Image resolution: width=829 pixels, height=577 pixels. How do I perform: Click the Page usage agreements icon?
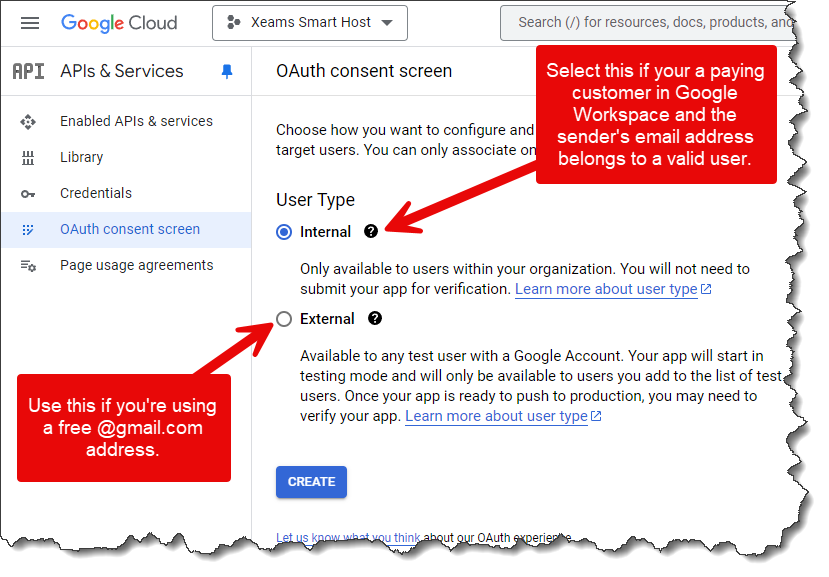(28, 265)
